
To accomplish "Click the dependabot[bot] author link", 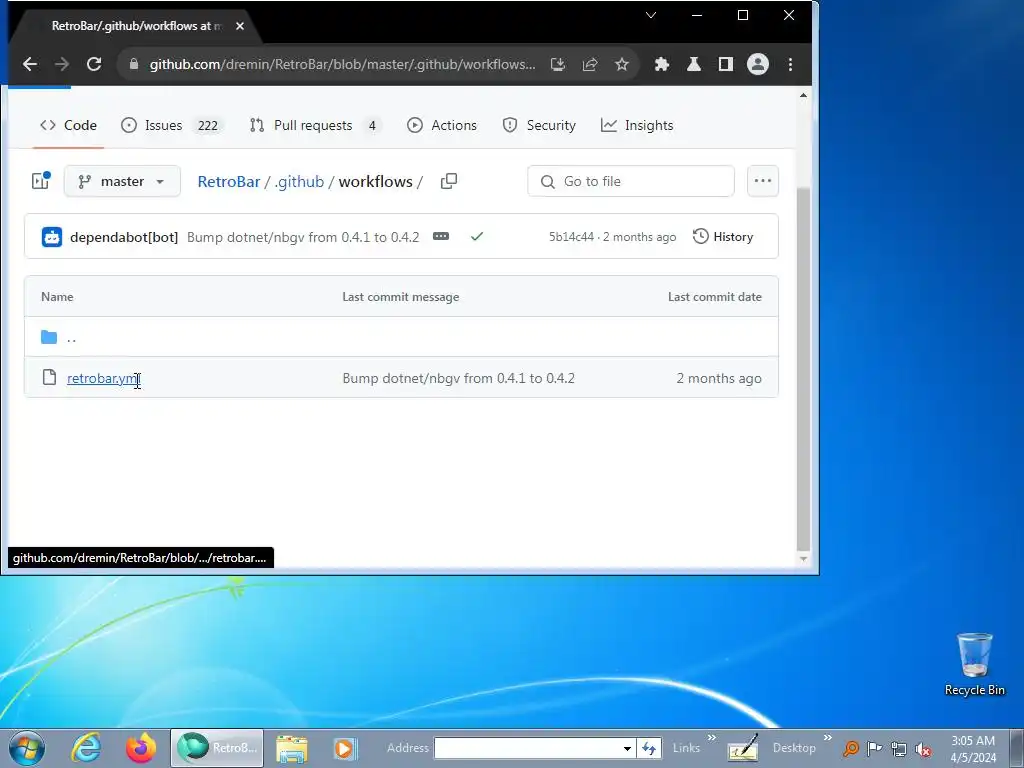I will 124,237.
